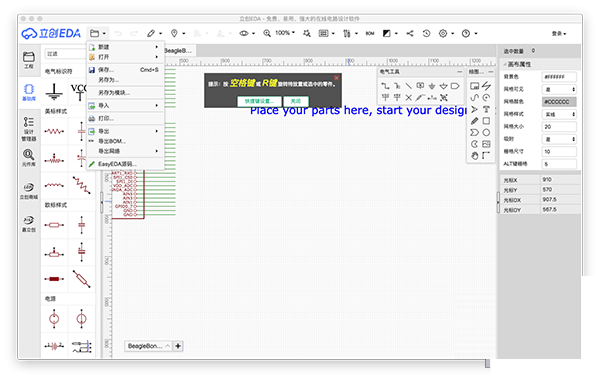Image resolution: width=600 pixels, height=380 pixels.
Task: Pick the rectangle drawing tool
Action: tap(486, 121)
